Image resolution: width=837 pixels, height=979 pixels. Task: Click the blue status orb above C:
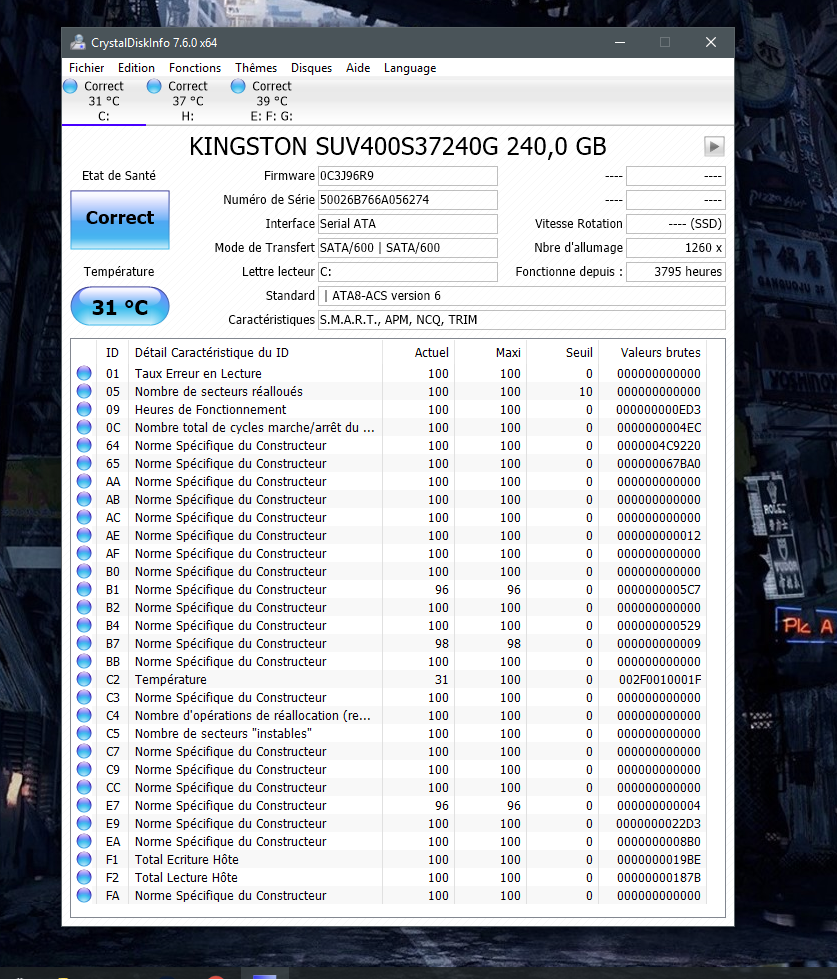click(71, 86)
